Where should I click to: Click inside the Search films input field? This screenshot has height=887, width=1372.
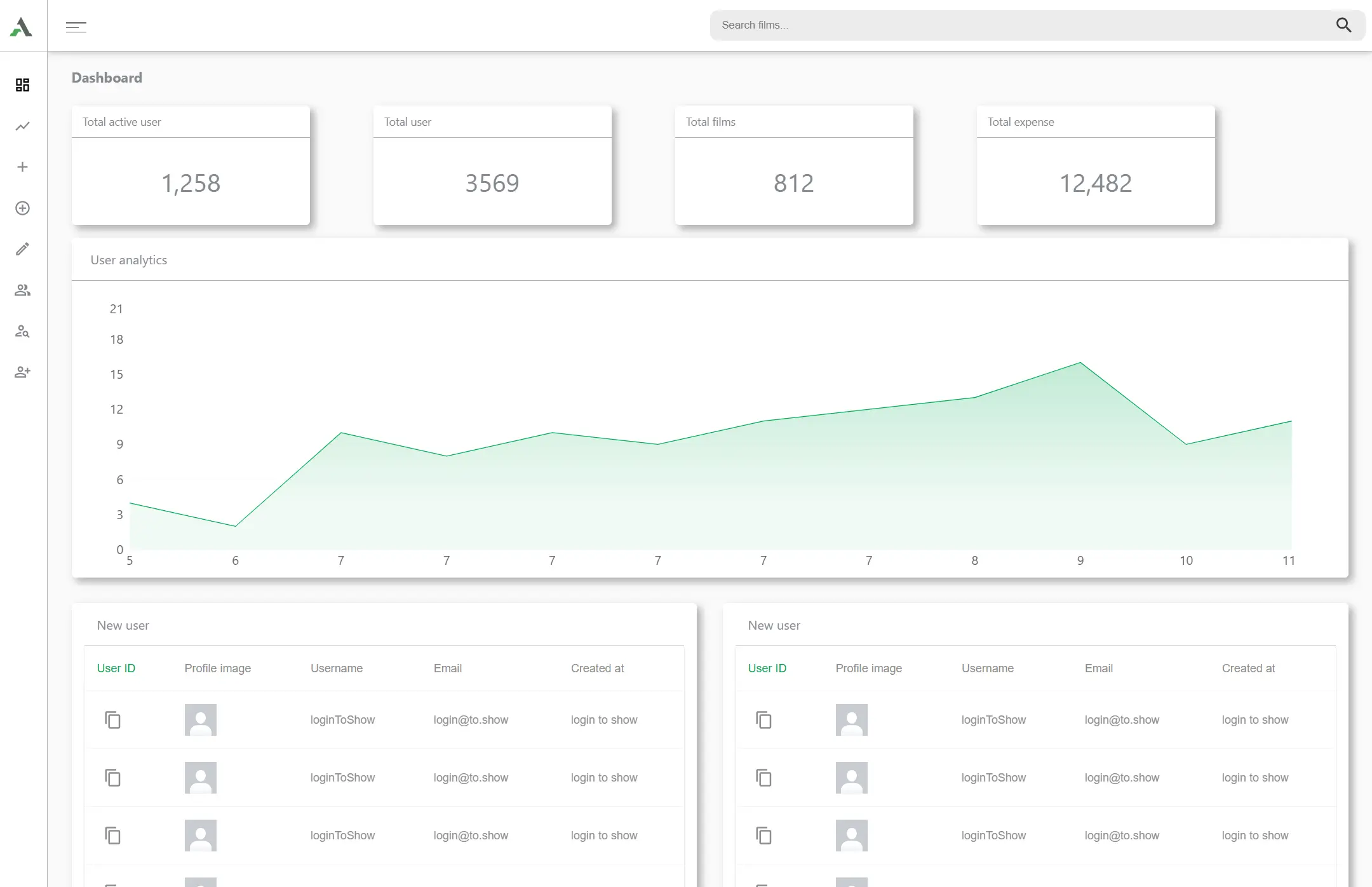[1016, 25]
